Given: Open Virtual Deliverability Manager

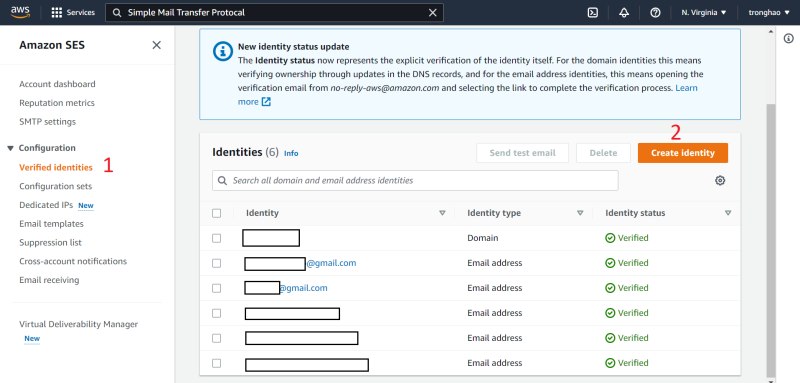Looking at the screenshot, I should [x=79, y=324].
